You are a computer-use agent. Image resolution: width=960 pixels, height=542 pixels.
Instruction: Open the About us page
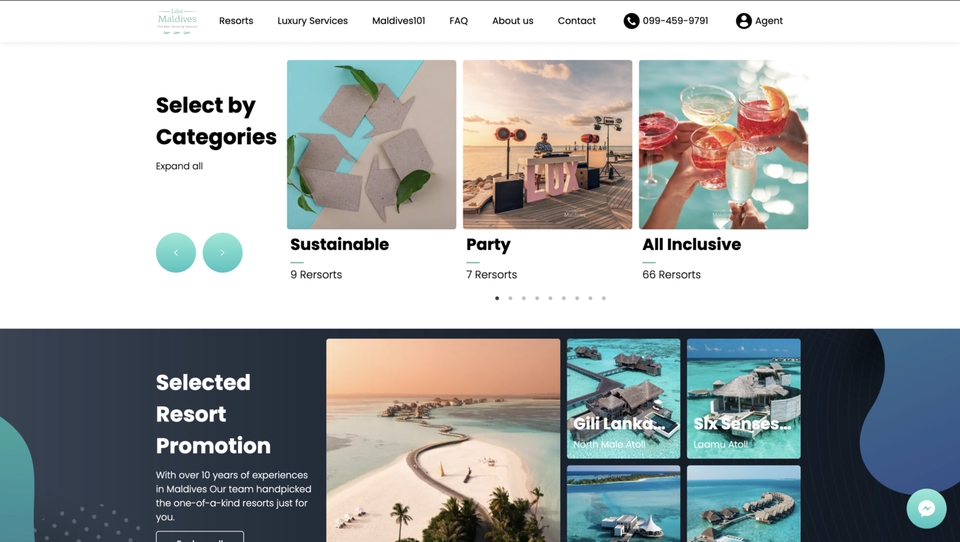(513, 21)
